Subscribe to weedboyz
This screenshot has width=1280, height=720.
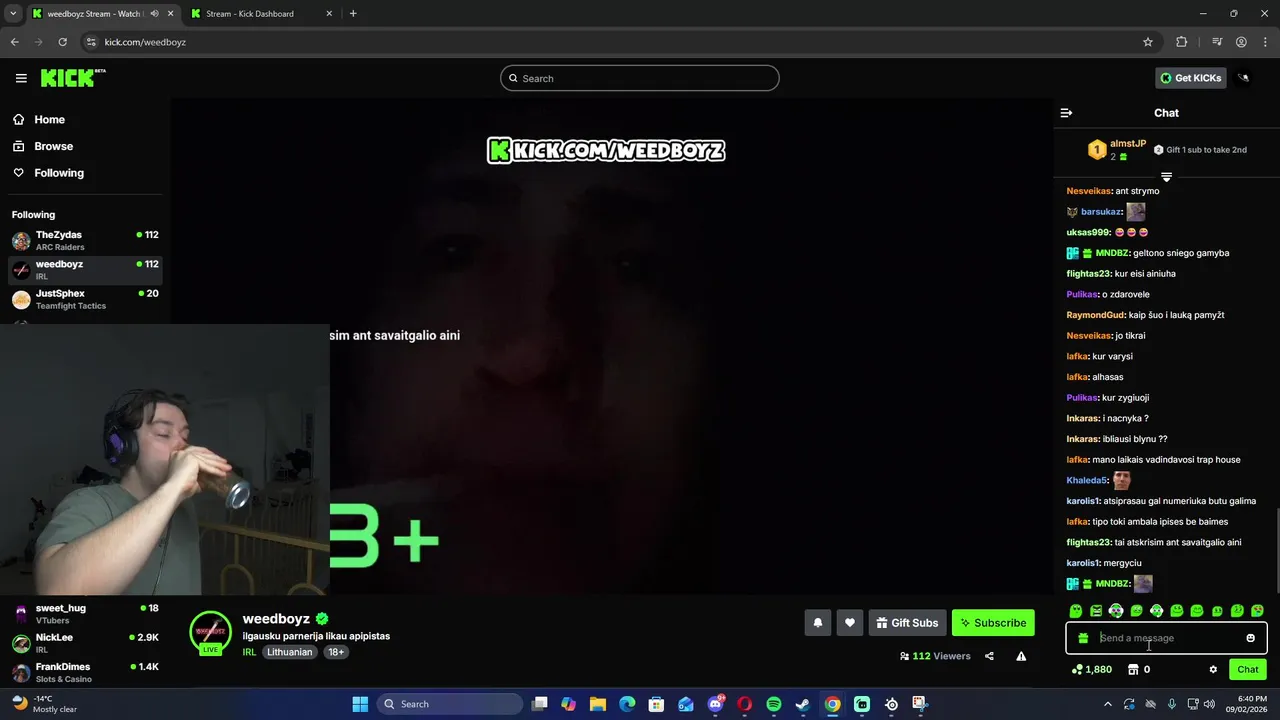(993, 623)
